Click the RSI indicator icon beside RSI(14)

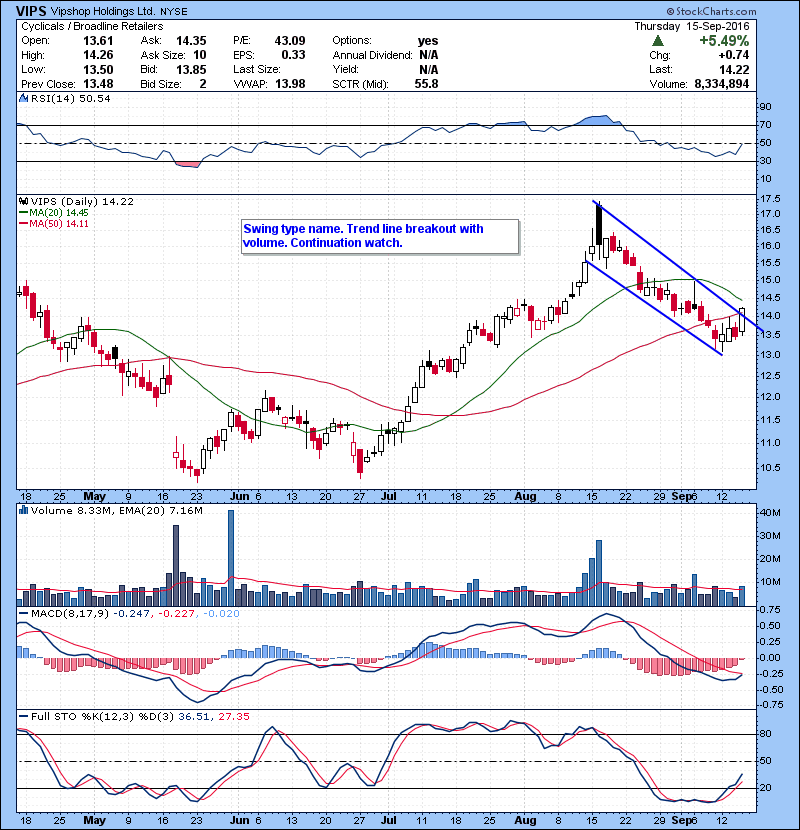click(x=23, y=98)
